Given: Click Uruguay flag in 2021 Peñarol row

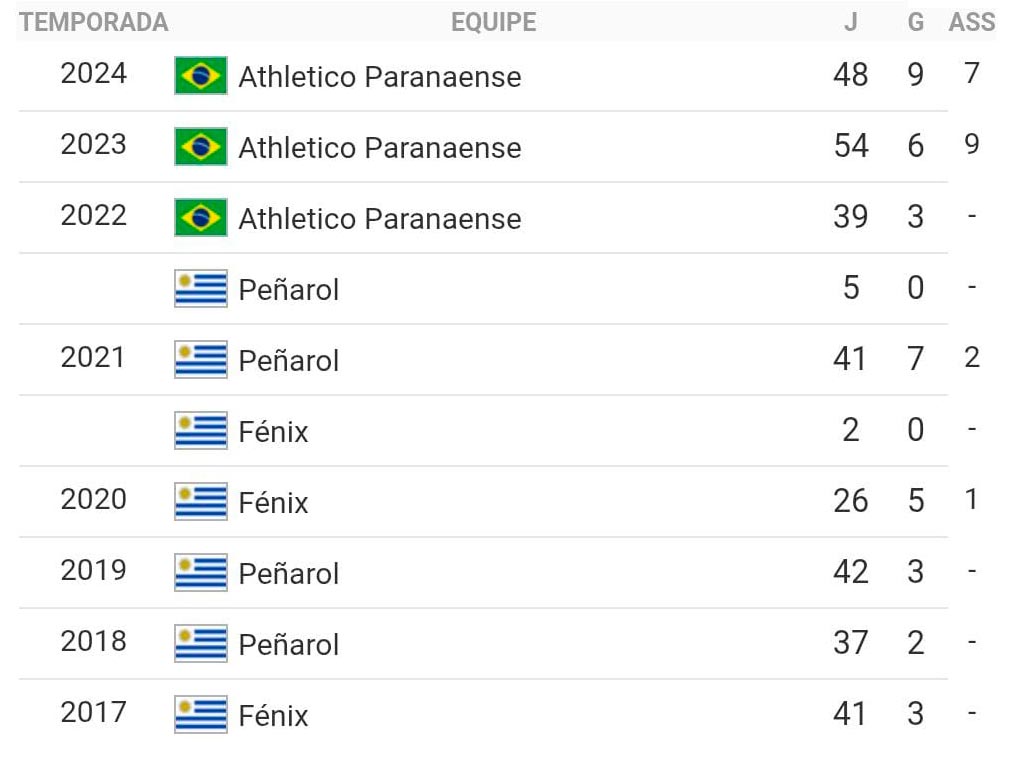Looking at the screenshot, I should point(201,360).
